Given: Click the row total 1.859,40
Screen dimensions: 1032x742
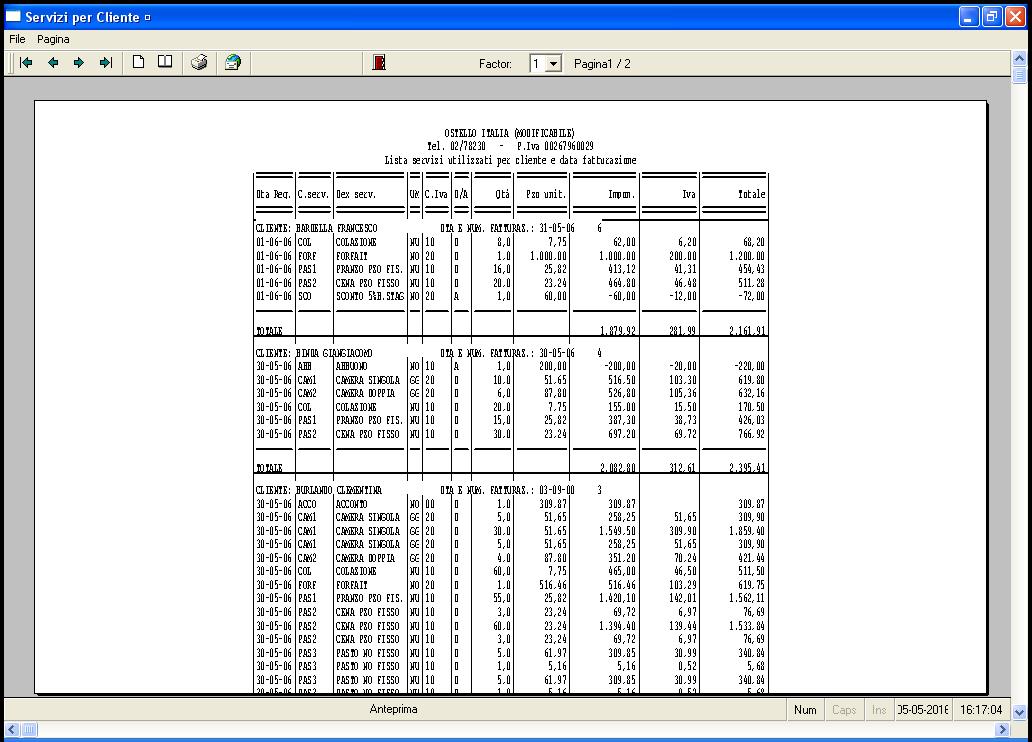Looking at the screenshot, I should click(747, 531).
